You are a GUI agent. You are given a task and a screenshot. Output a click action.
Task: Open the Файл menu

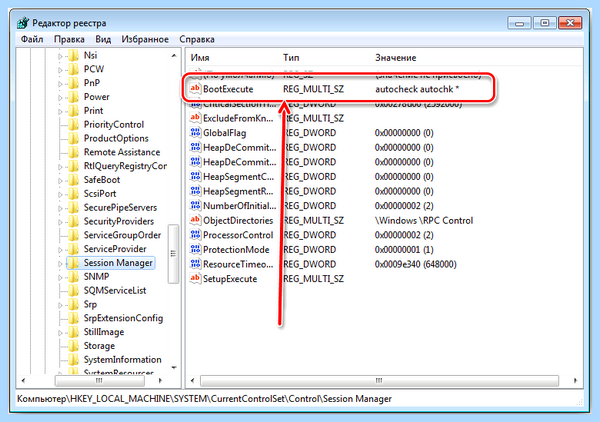(32, 39)
